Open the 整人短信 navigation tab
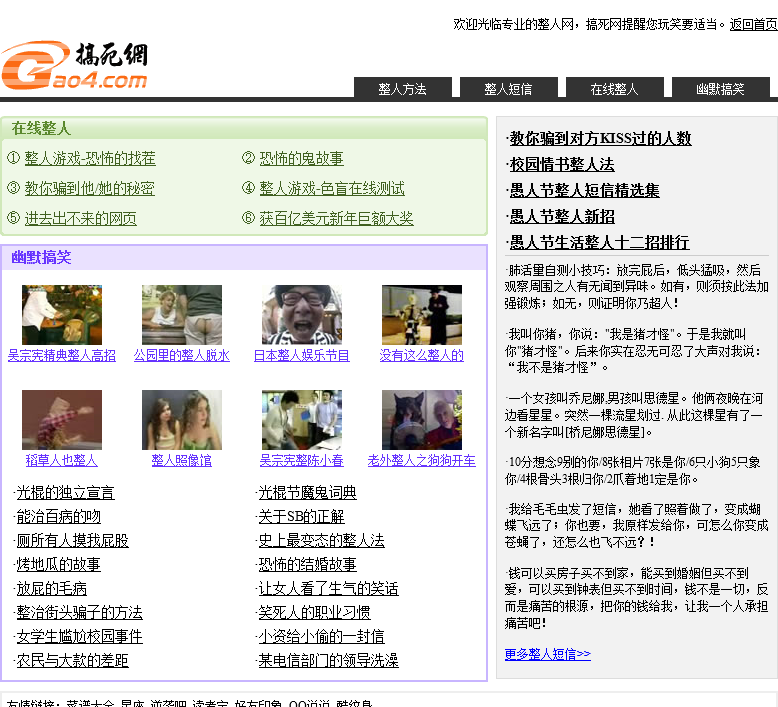Viewport: 778px width, 707px height. (x=509, y=88)
